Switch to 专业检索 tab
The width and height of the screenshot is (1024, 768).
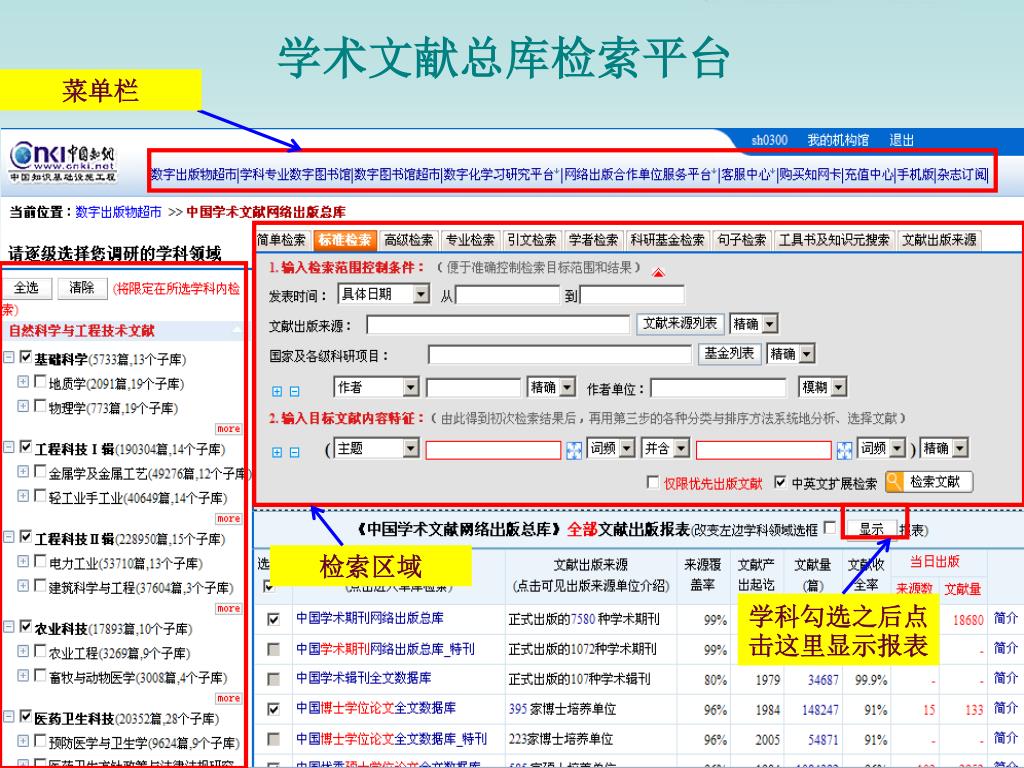pyautogui.click(x=470, y=240)
